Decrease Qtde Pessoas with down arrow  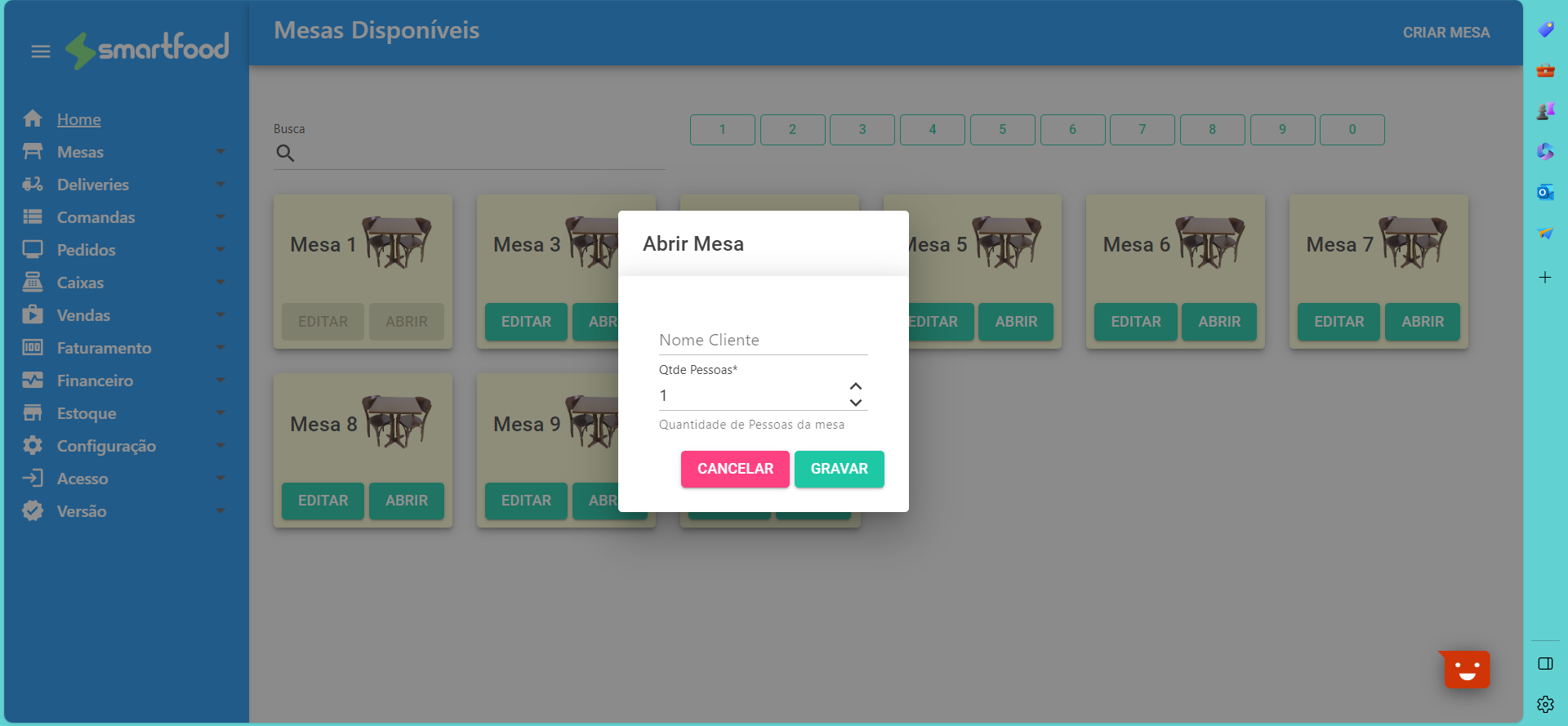tap(856, 403)
